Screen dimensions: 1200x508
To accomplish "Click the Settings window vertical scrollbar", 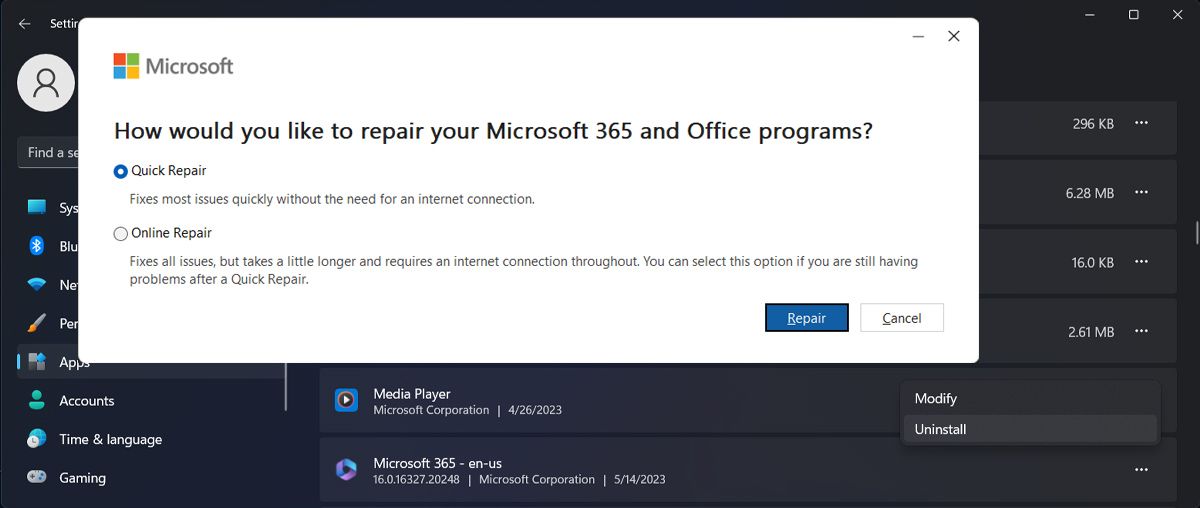I will tap(1196, 232).
